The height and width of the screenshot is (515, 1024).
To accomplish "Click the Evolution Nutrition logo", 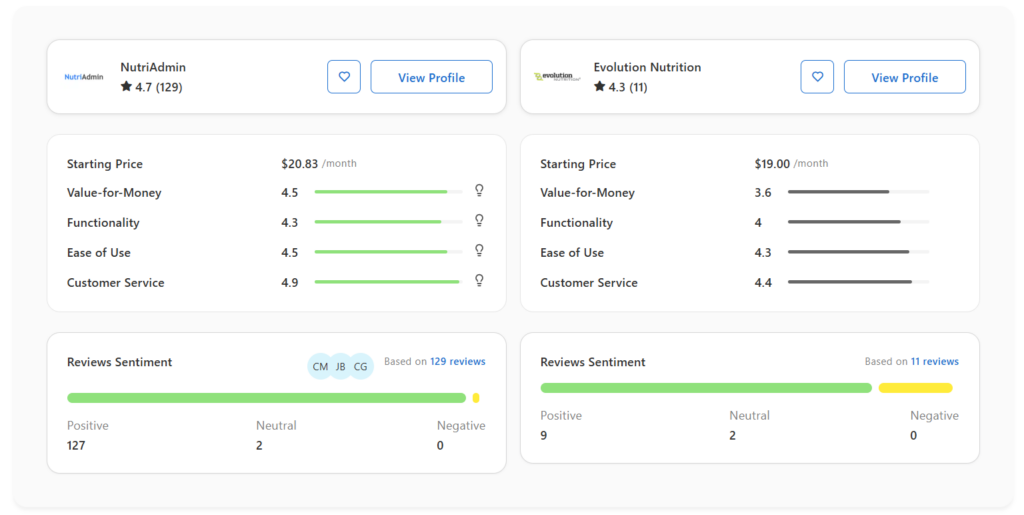I will (x=557, y=77).
